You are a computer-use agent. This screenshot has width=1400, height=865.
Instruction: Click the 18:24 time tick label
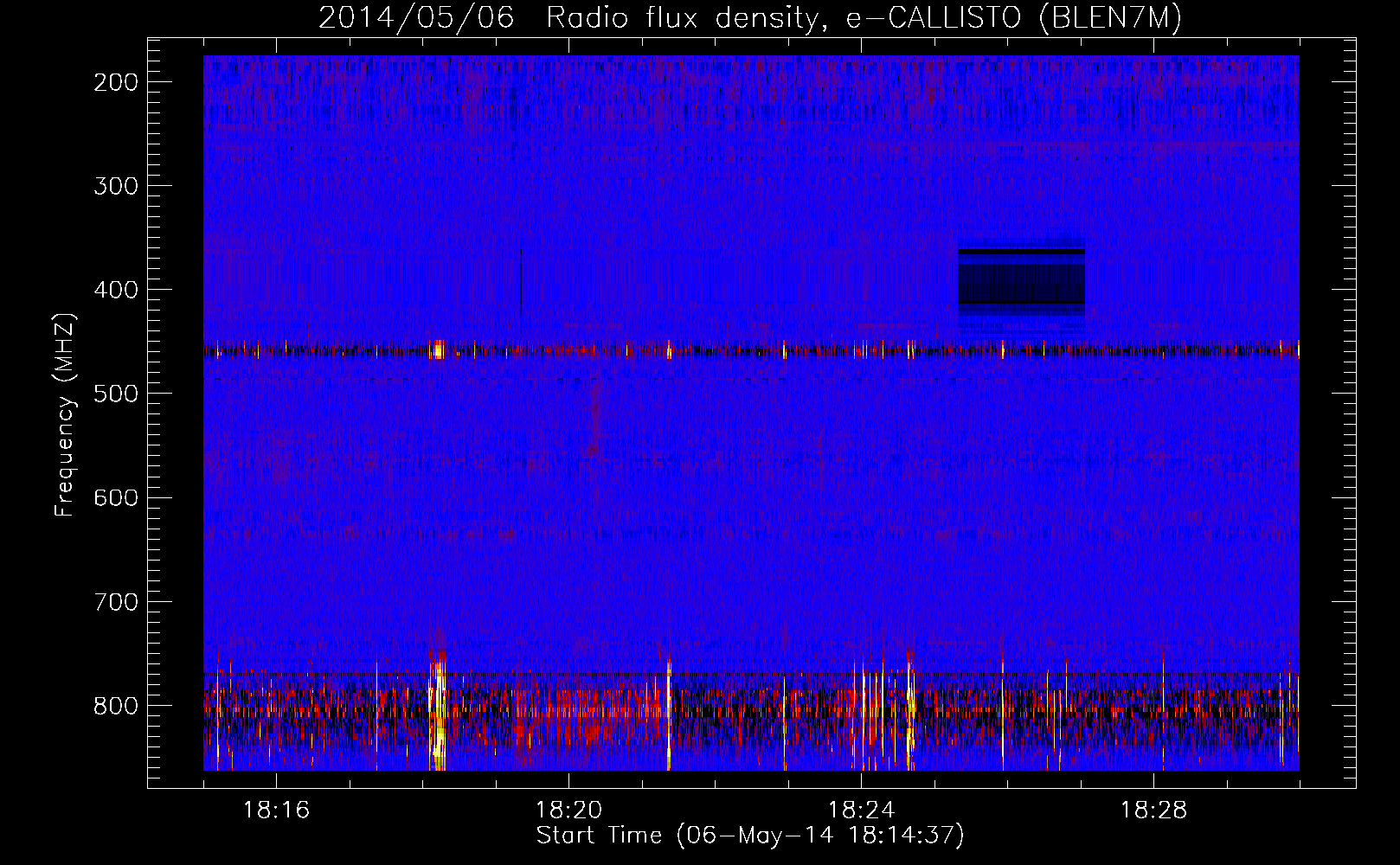click(861, 811)
